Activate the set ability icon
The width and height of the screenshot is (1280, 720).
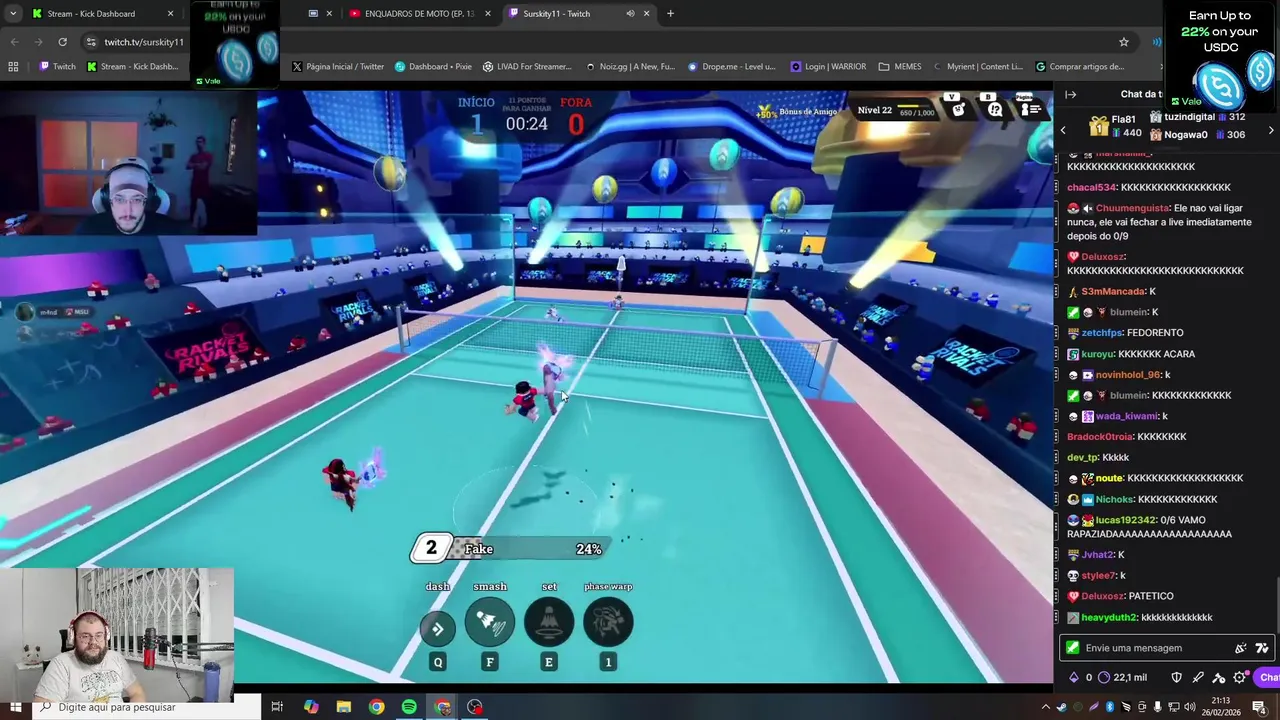(549, 624)
